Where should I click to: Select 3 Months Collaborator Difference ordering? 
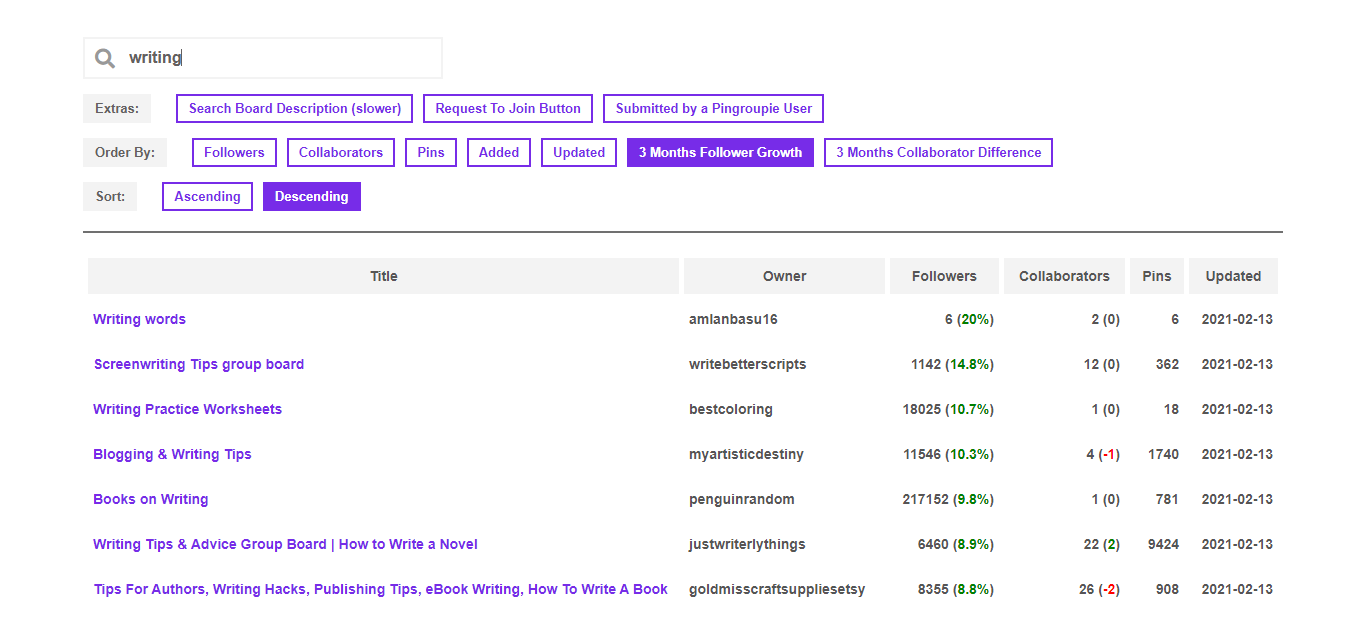coord(938,153)
